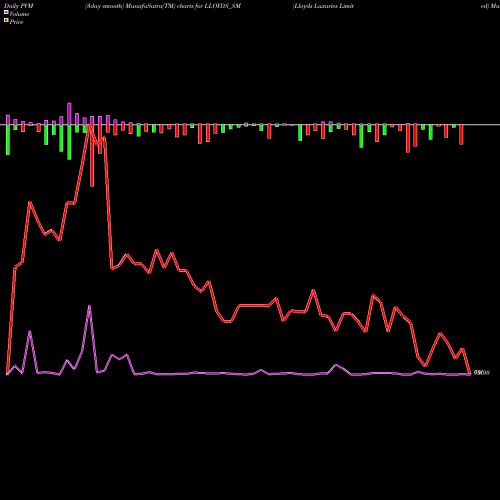Click the Daily PVM title text
The height and width of the screenshot is (500, 500).
pyautogui.click(x=19, y=6)
